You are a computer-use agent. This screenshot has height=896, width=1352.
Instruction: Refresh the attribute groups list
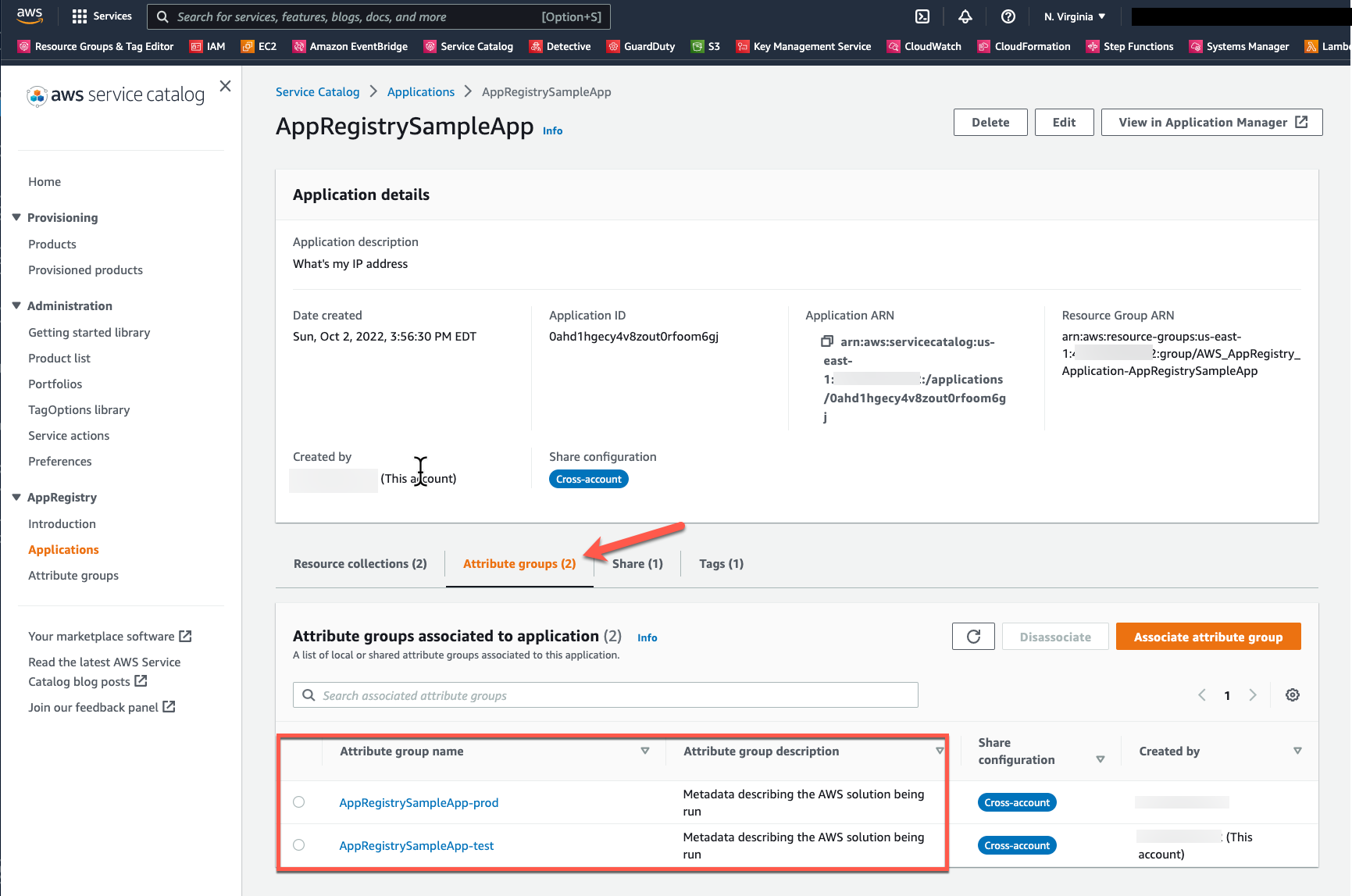973,637
